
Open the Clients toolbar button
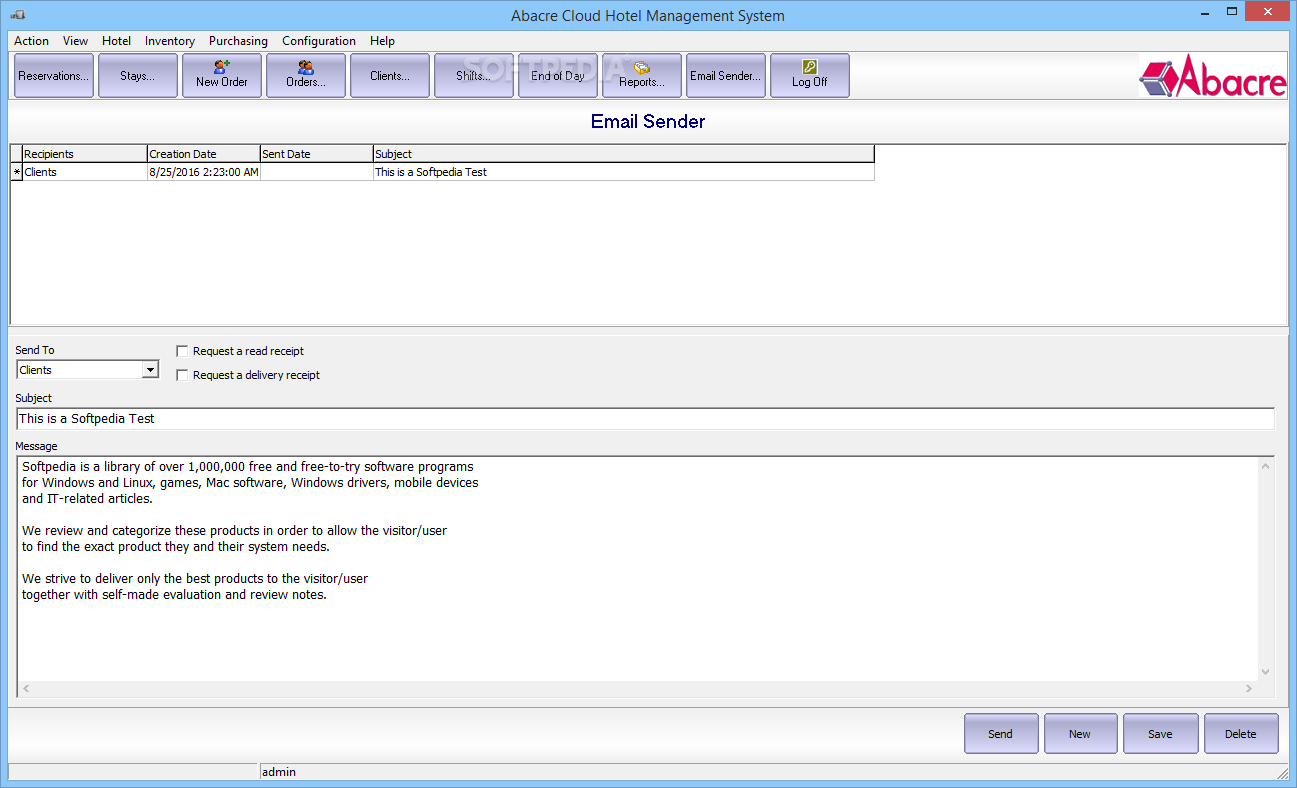coord(389,76)
